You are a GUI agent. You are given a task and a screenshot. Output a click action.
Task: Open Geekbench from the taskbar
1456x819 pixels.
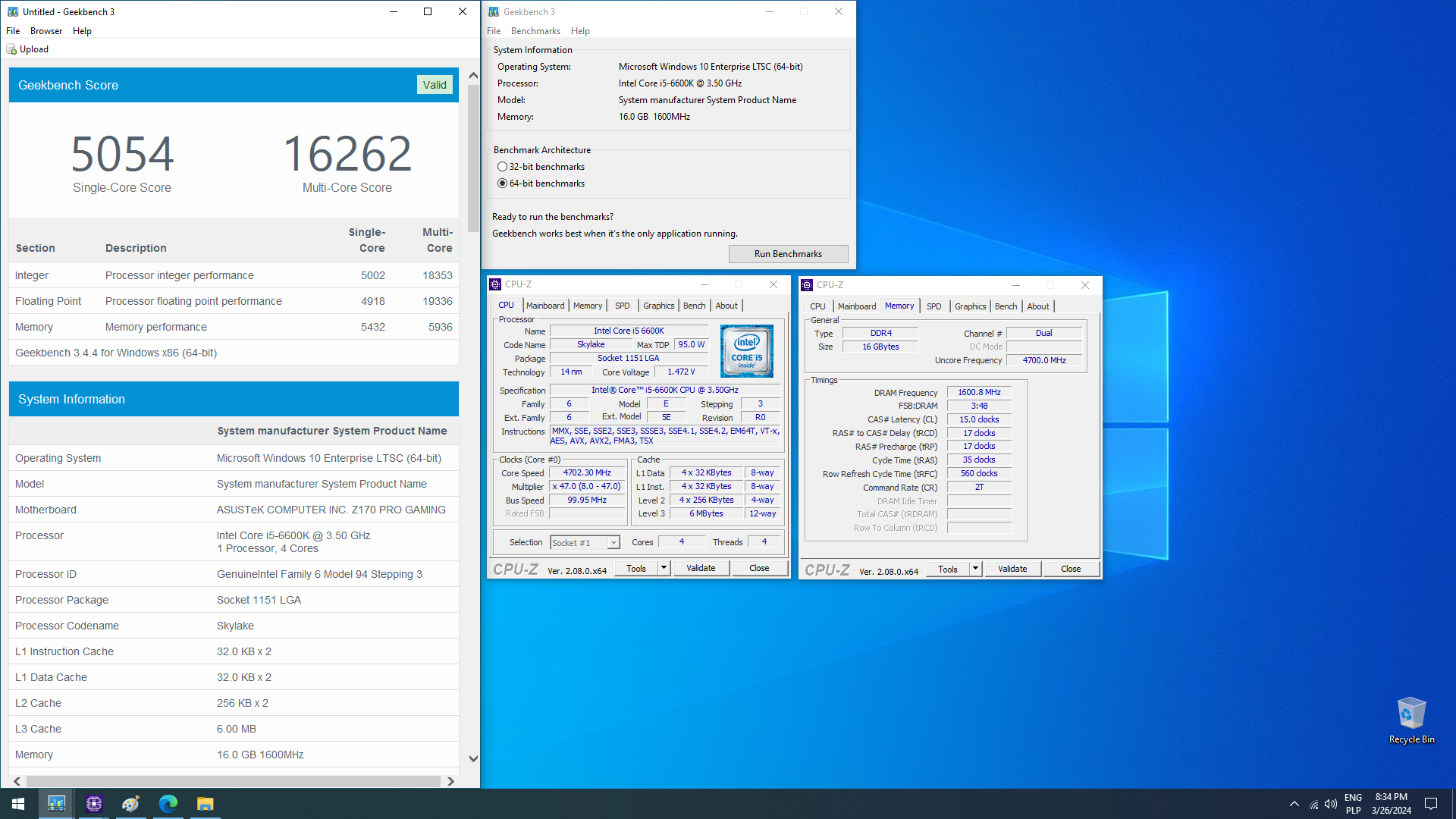point(57,804)
